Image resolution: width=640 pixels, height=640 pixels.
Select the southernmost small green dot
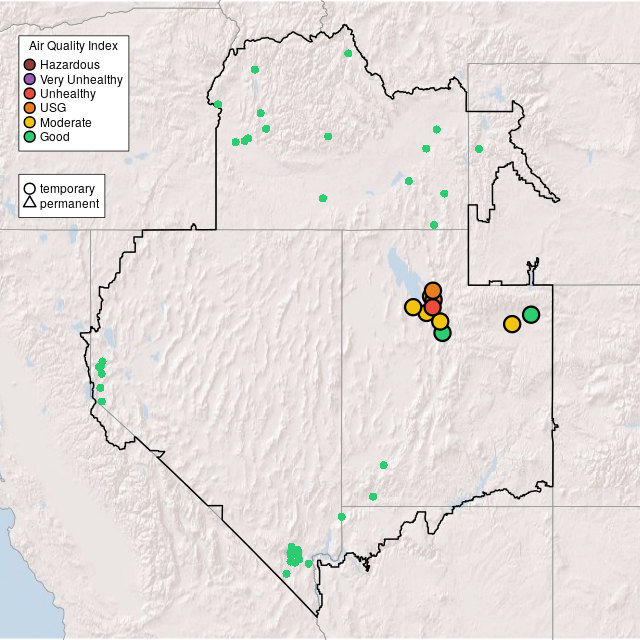tap(286, 574)
